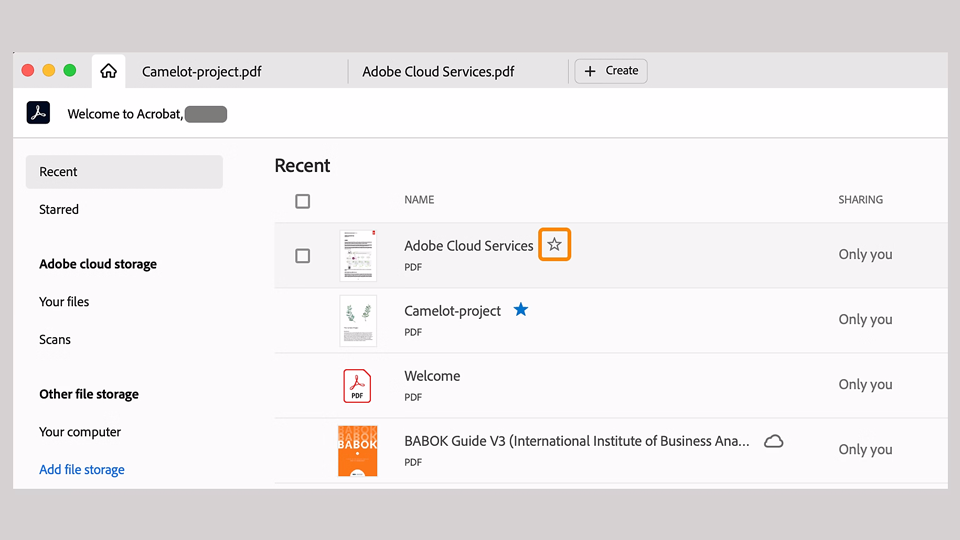This screenshot has height=540, width=960.
Task: Click 'Only you' in Adobe Cloud Services row
Action: 866,254
